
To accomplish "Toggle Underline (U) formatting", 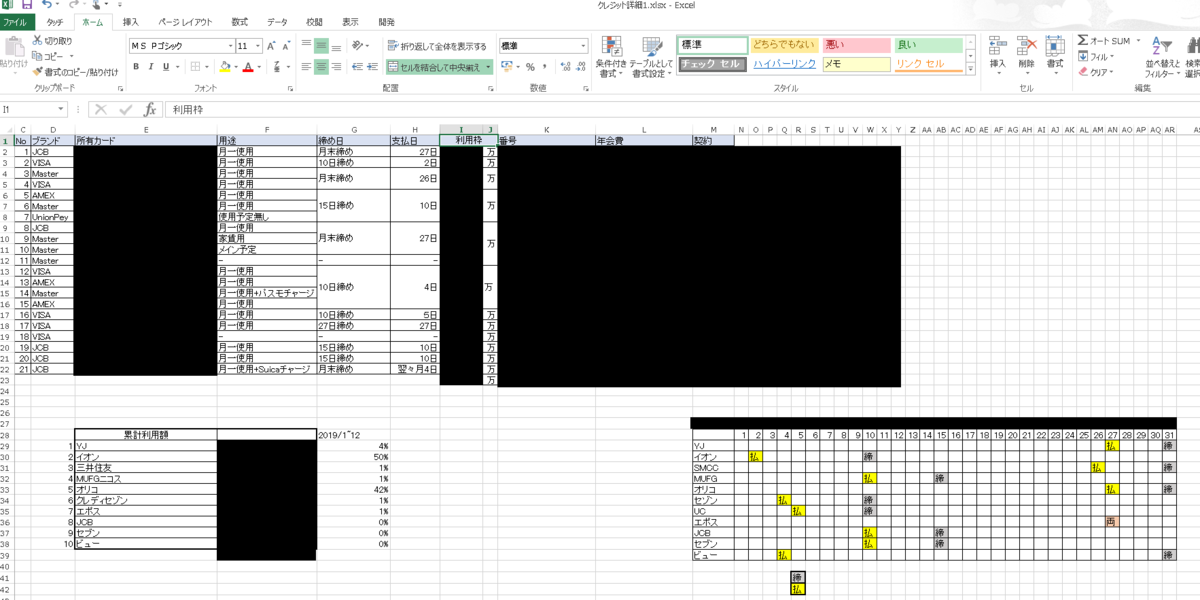I will [x=166, y=67].
